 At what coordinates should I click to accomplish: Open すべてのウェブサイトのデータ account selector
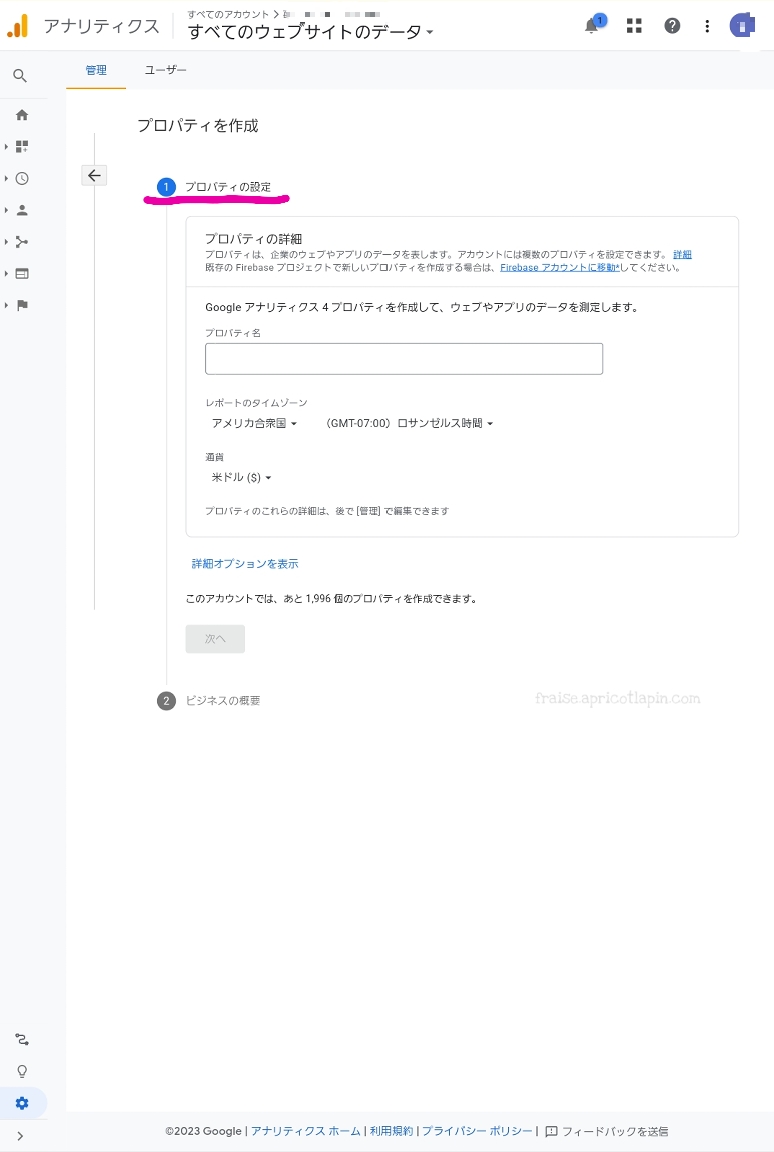[x=310, y=32]
